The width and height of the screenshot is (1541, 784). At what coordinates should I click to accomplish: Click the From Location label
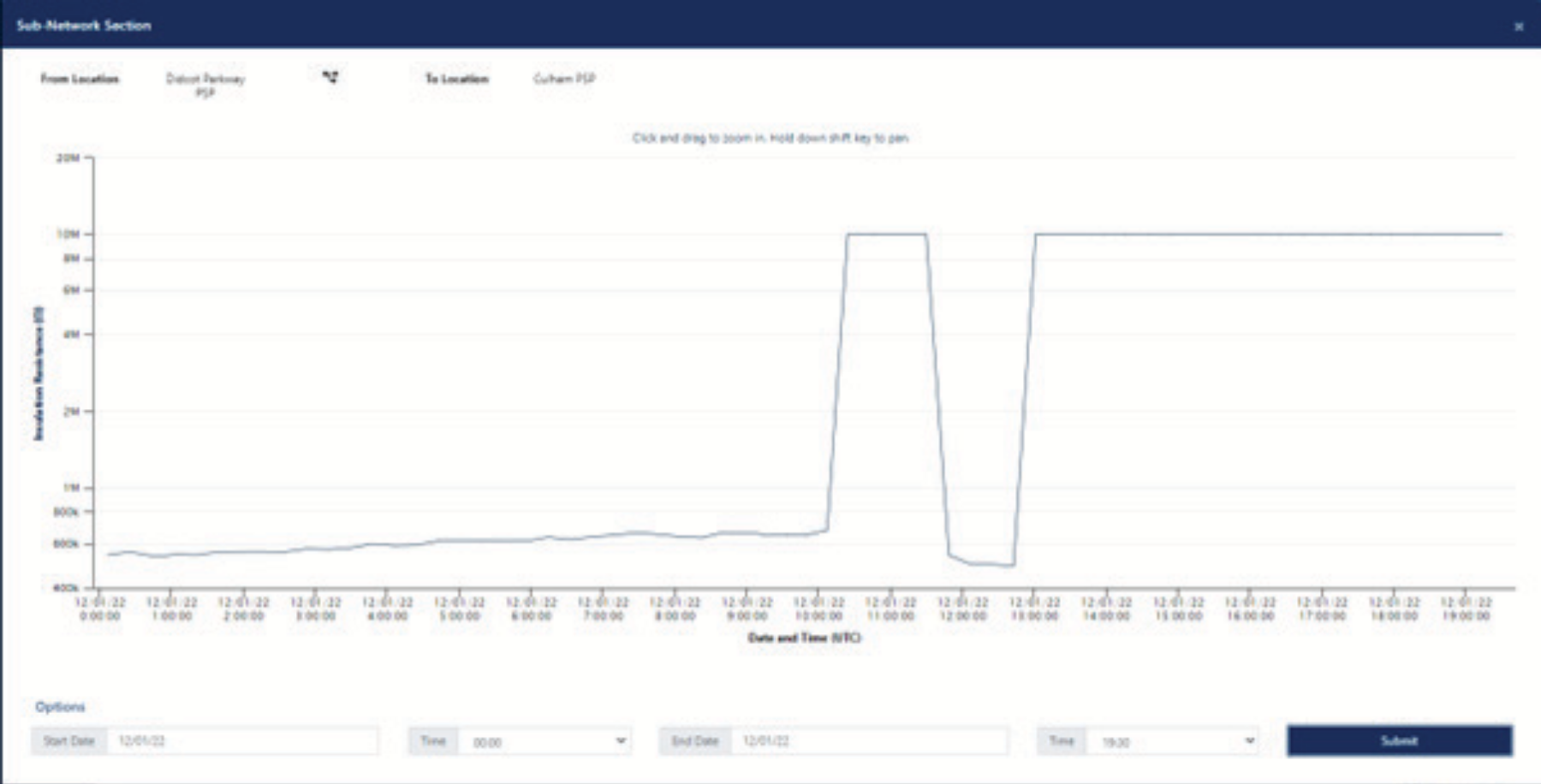(80, 79)
